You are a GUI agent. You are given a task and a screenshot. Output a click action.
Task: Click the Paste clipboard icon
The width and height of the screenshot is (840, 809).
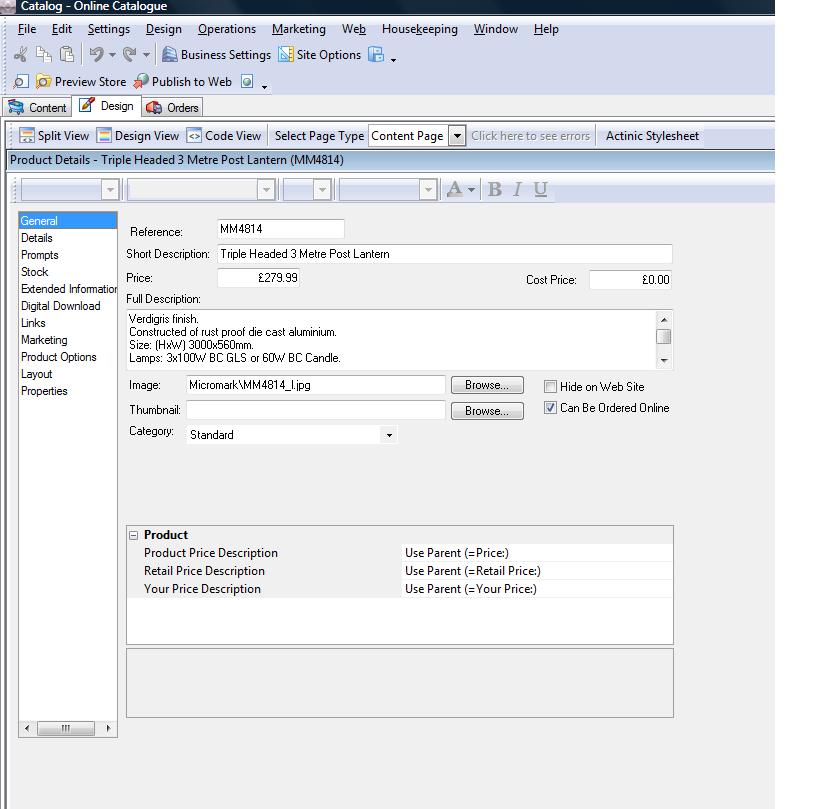67,55
